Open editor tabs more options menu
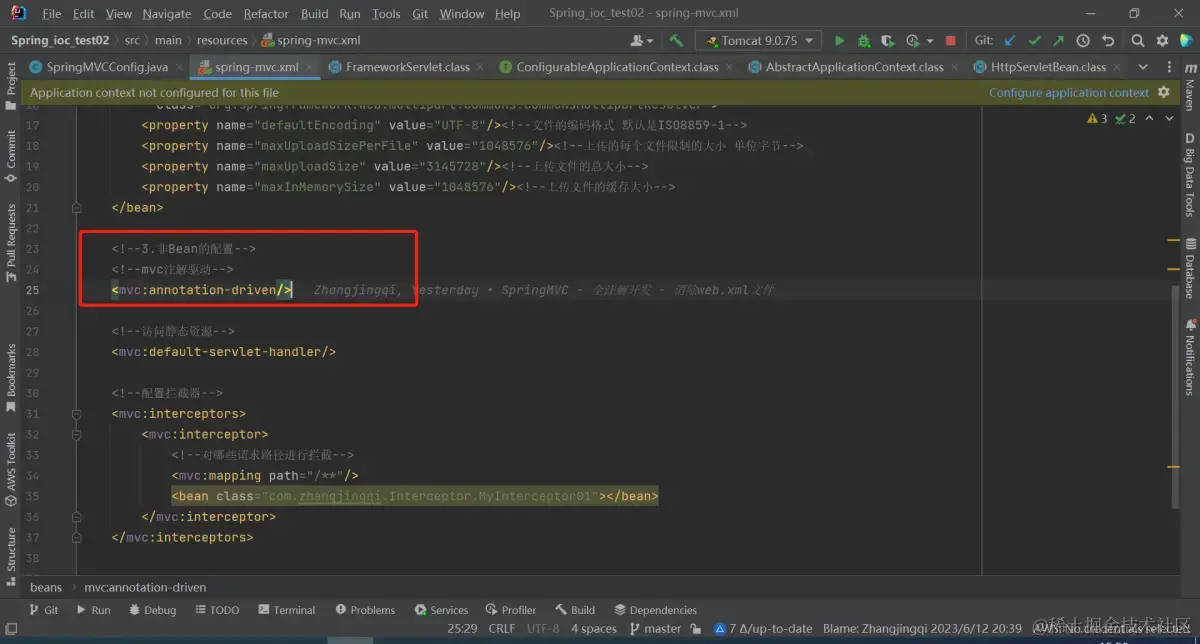The image size is (1200, 644). click(1167, 67)
